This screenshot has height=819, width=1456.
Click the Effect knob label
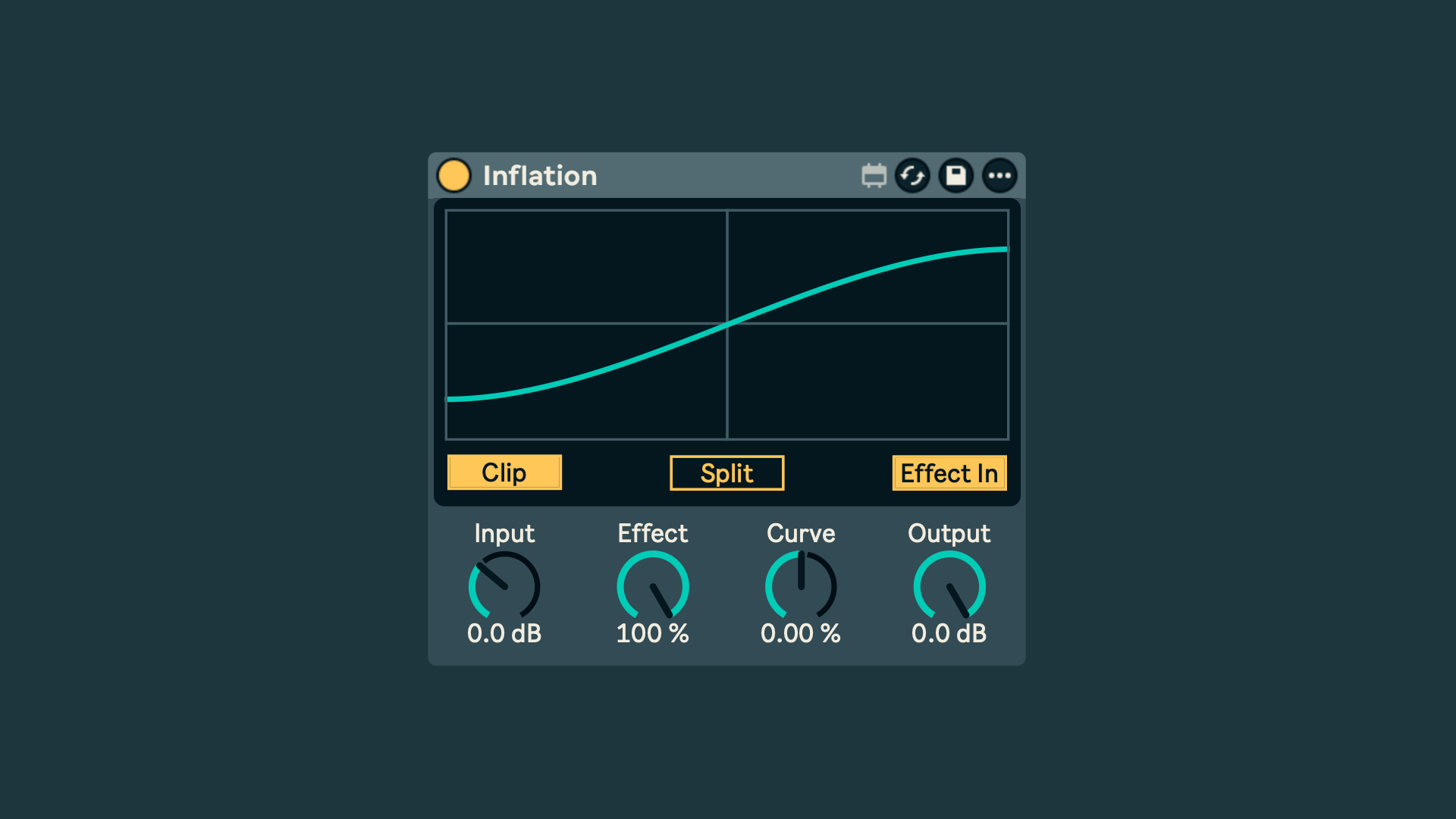point(652,533)
